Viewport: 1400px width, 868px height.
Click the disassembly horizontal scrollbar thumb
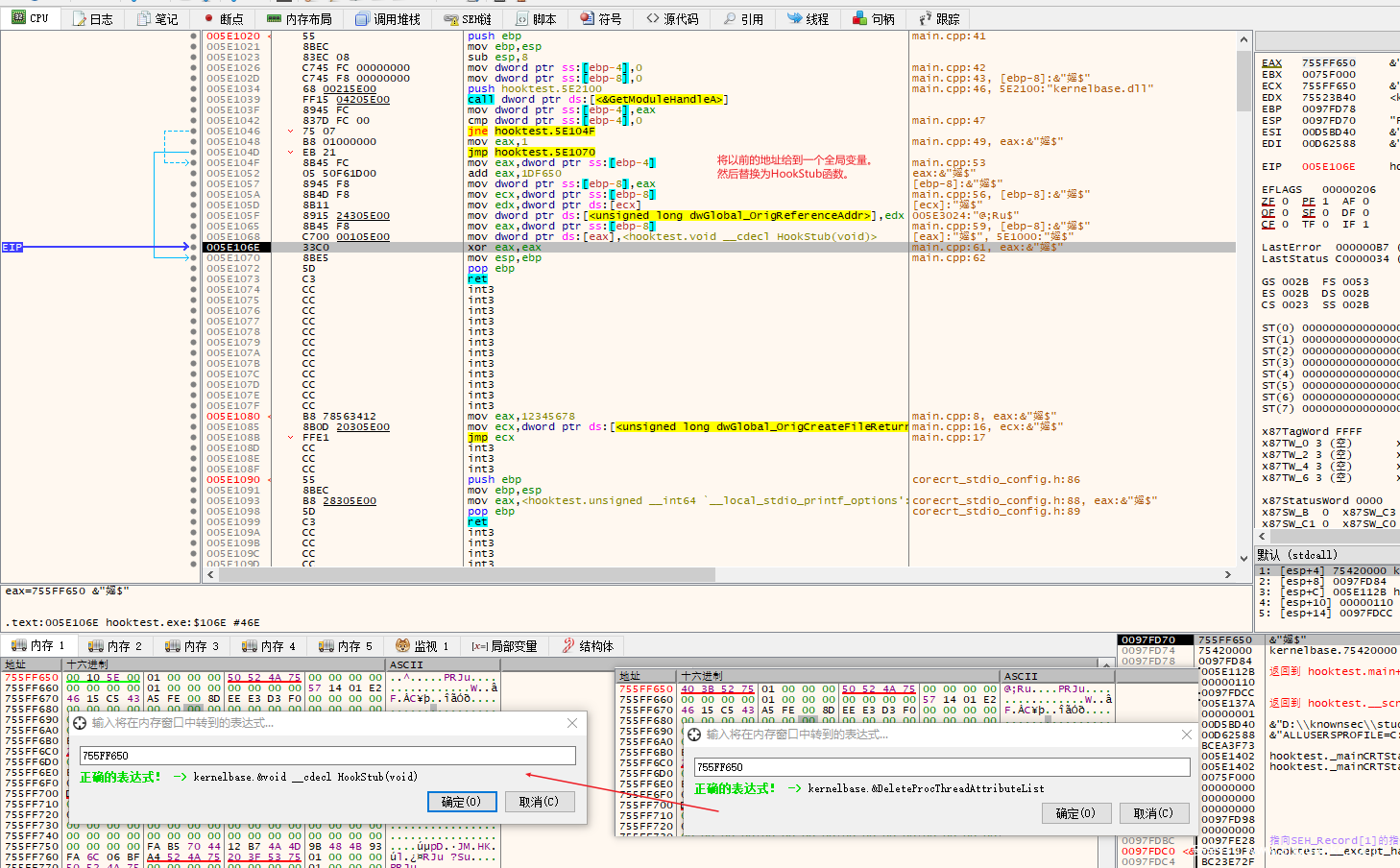pyautogui.click(x=466, y=574)
